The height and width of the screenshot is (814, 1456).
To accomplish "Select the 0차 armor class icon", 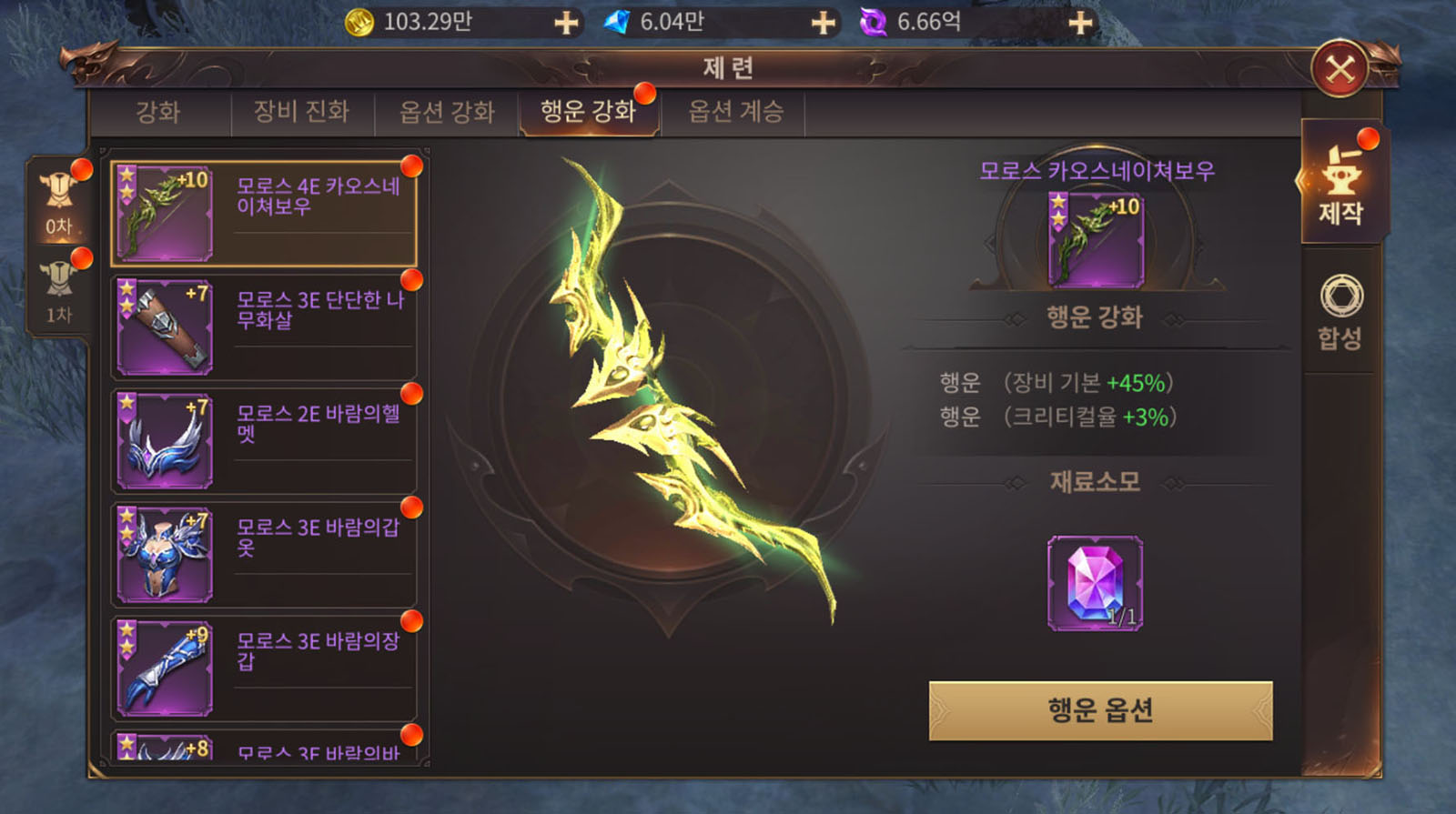I will pyautogui.click(x=58, y=202).
